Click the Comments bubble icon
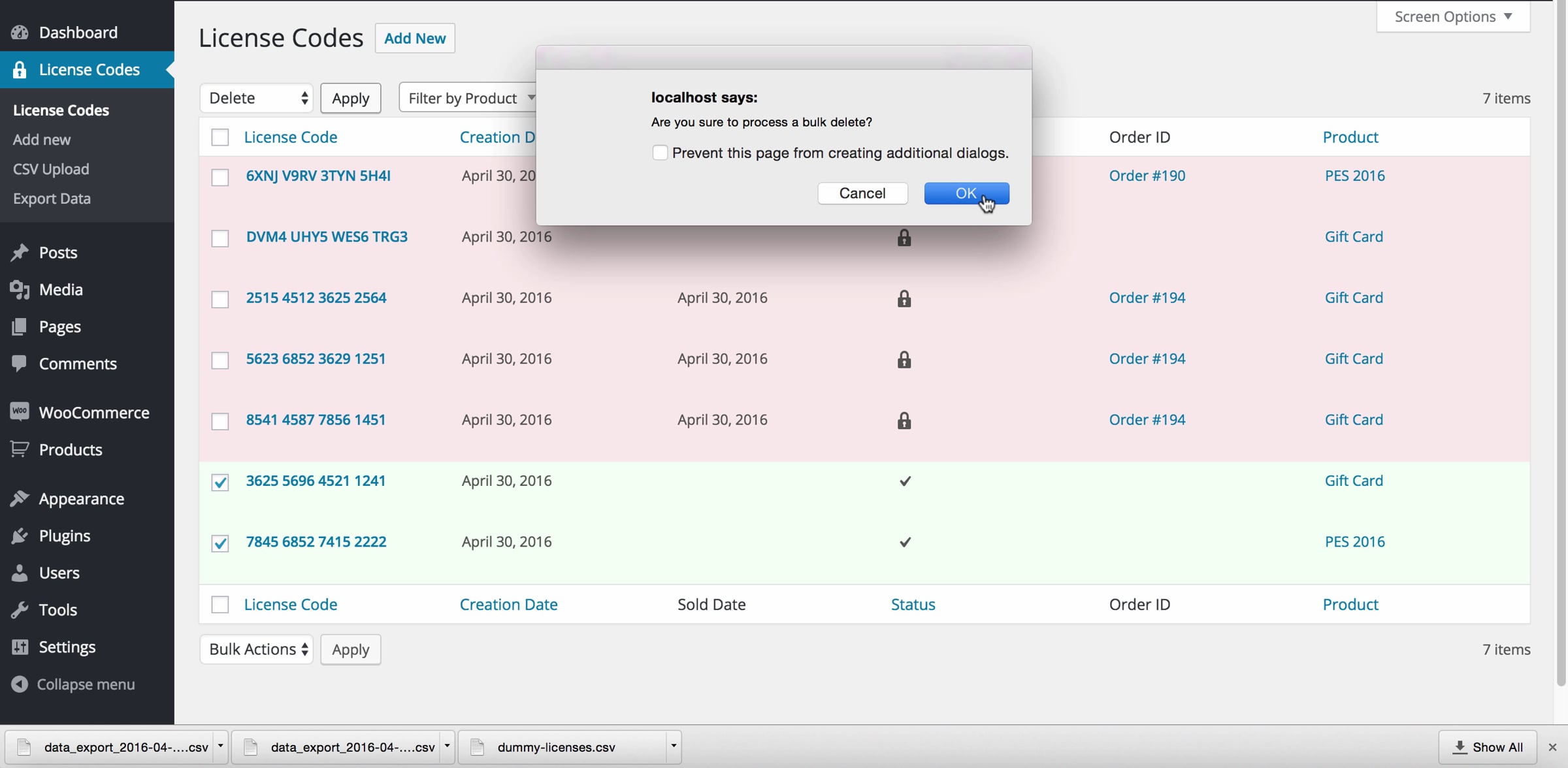 (x=20, y=363)
